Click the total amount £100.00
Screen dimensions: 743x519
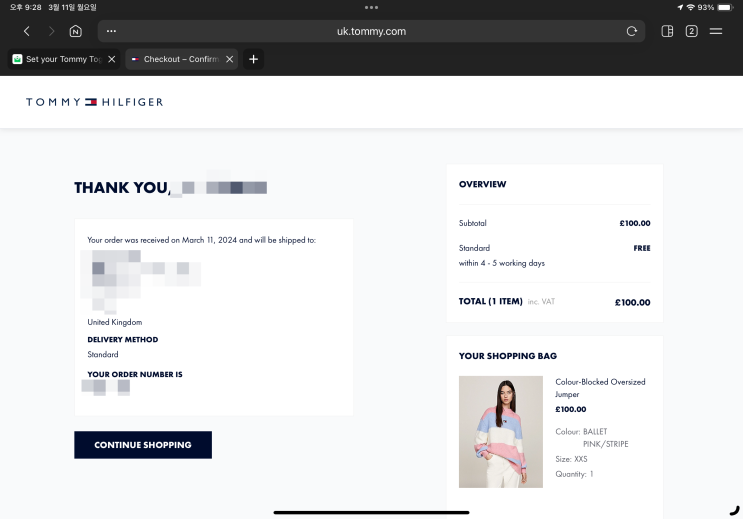coord(633,302)
